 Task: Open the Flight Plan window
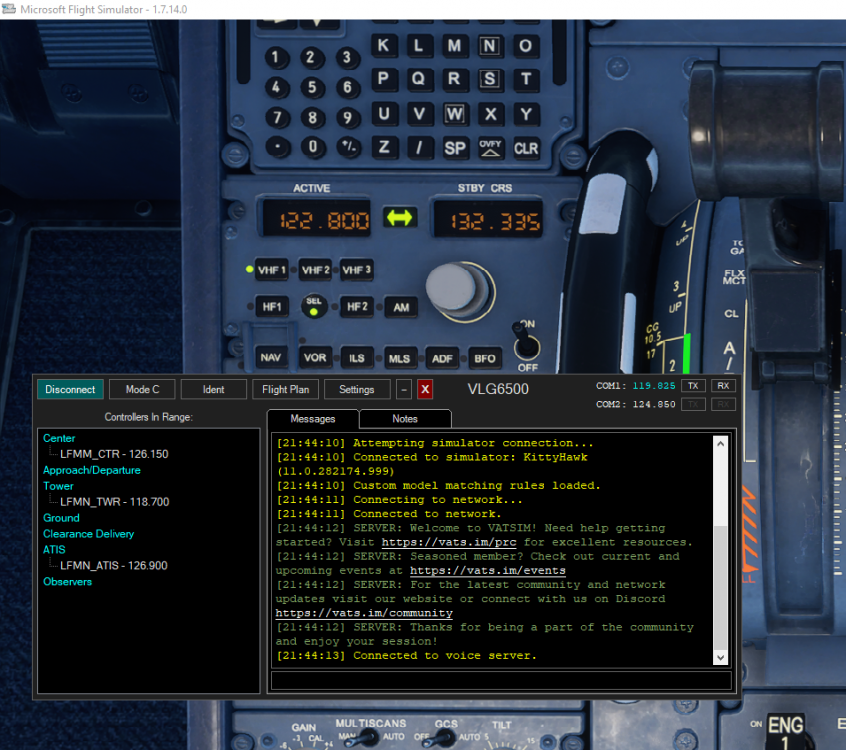tap(287, 389)
